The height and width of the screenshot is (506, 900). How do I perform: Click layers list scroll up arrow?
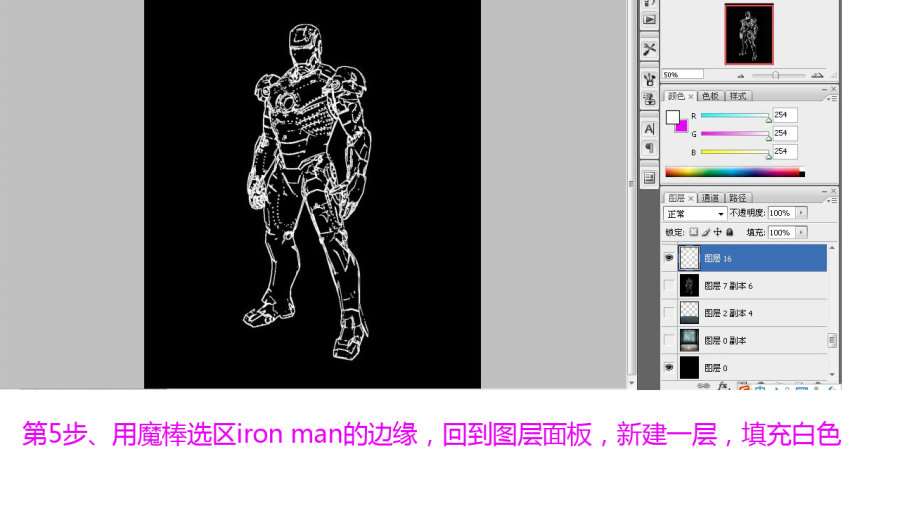[832, 248]
